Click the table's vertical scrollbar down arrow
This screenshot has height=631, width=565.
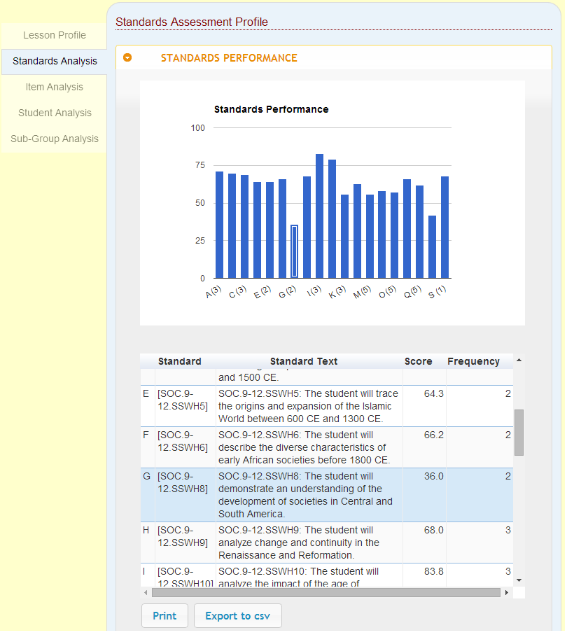[x=519, y=580]
